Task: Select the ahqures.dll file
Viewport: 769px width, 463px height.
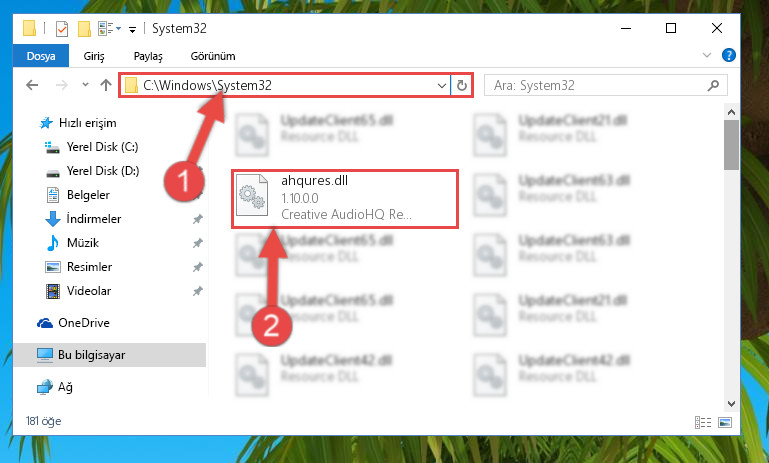Action: point(345,199)
